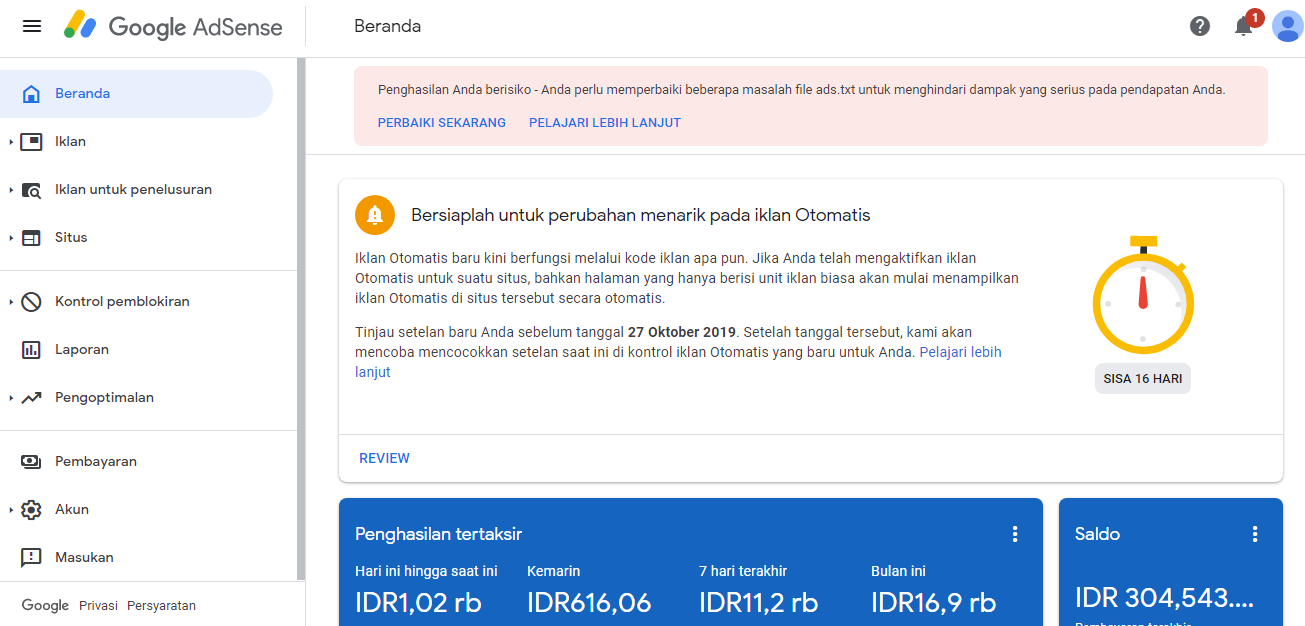Click the Iklan ads icon
The image size is (1305, 626).
point(31,142)
